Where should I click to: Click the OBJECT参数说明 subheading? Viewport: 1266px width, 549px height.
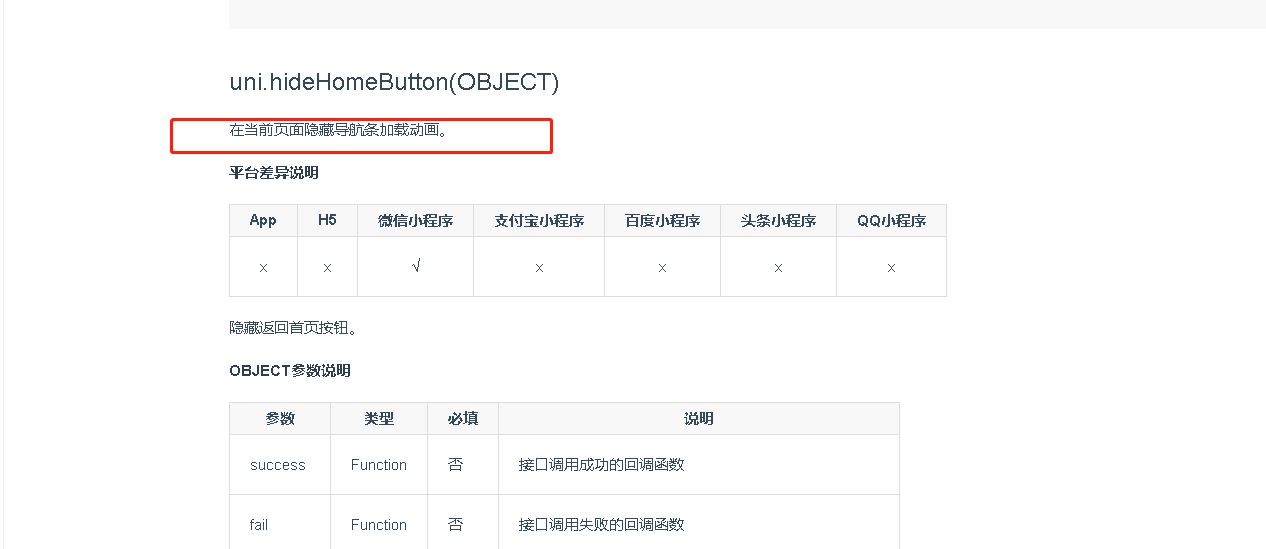[x=290, y=370]
